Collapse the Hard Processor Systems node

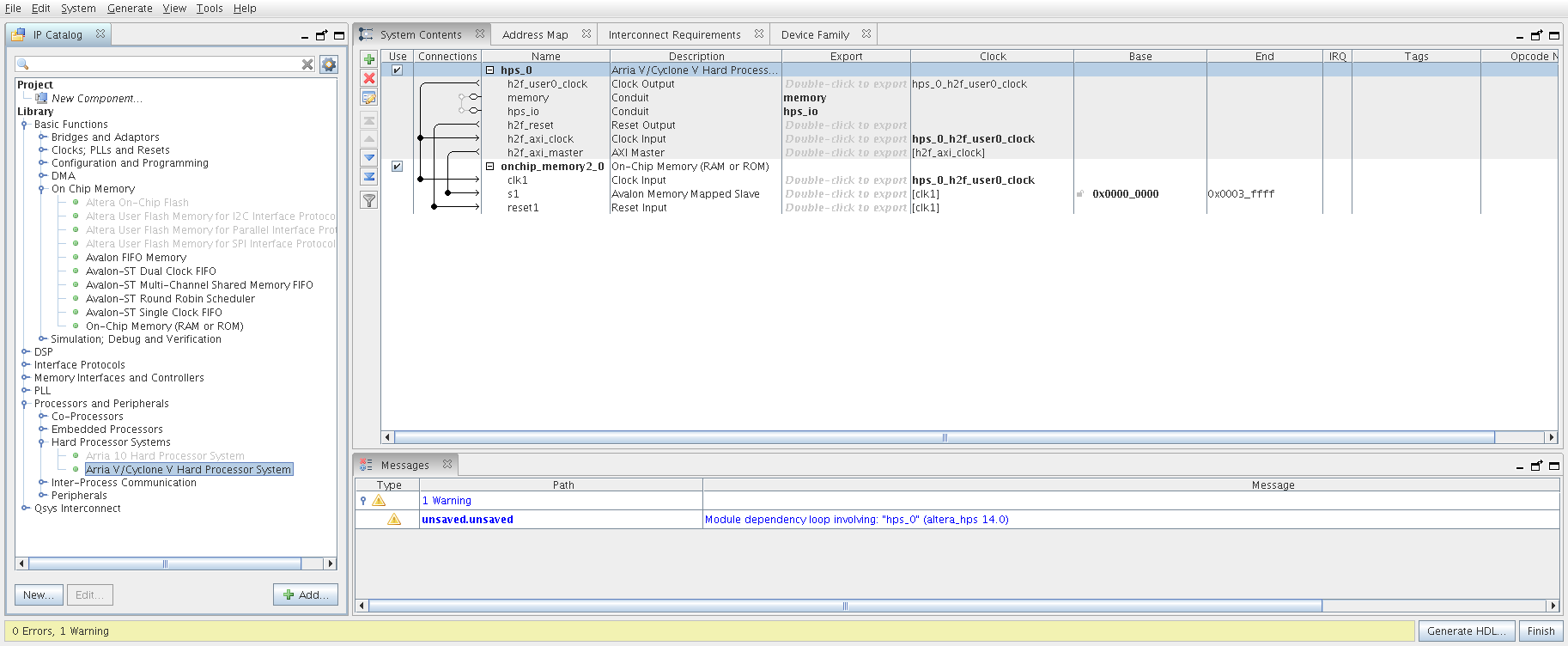pyautogui.click(x=42, y=442)
